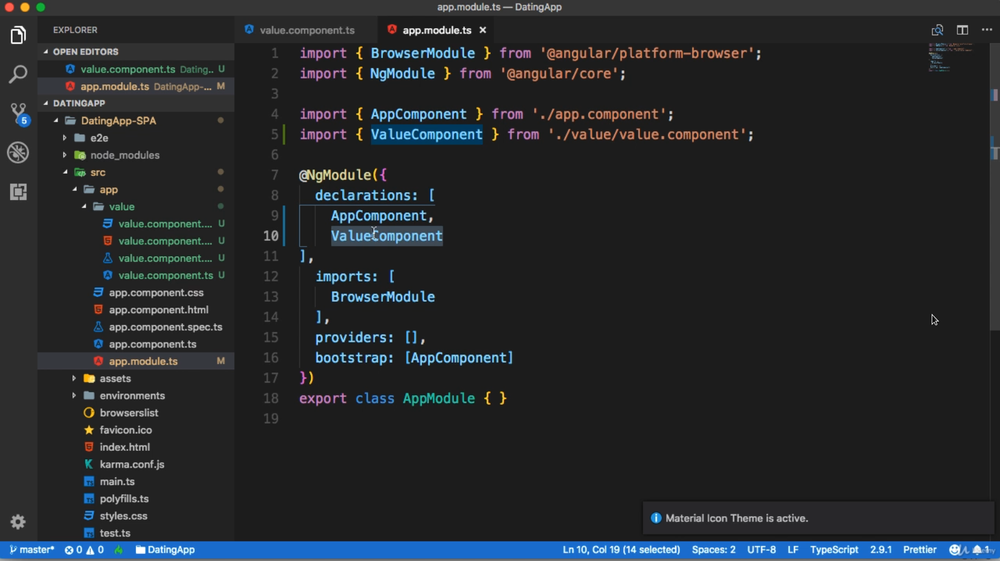Open the Explorer view in activity bar
The width and height of the screenshot is (1000, 561).
(x=18, y=35)
